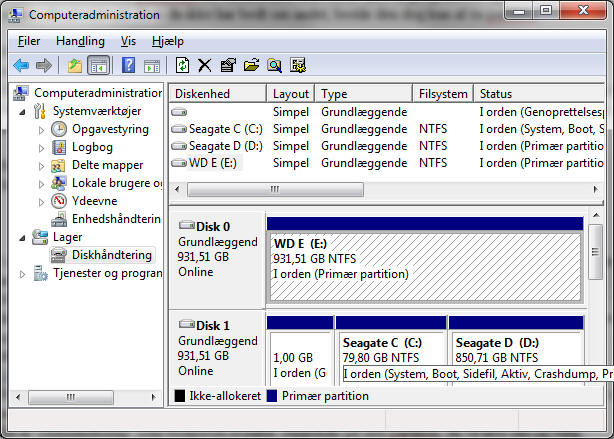Click the Disk 0 drive icon
The image size is (614, 439).
pos(187,225)
